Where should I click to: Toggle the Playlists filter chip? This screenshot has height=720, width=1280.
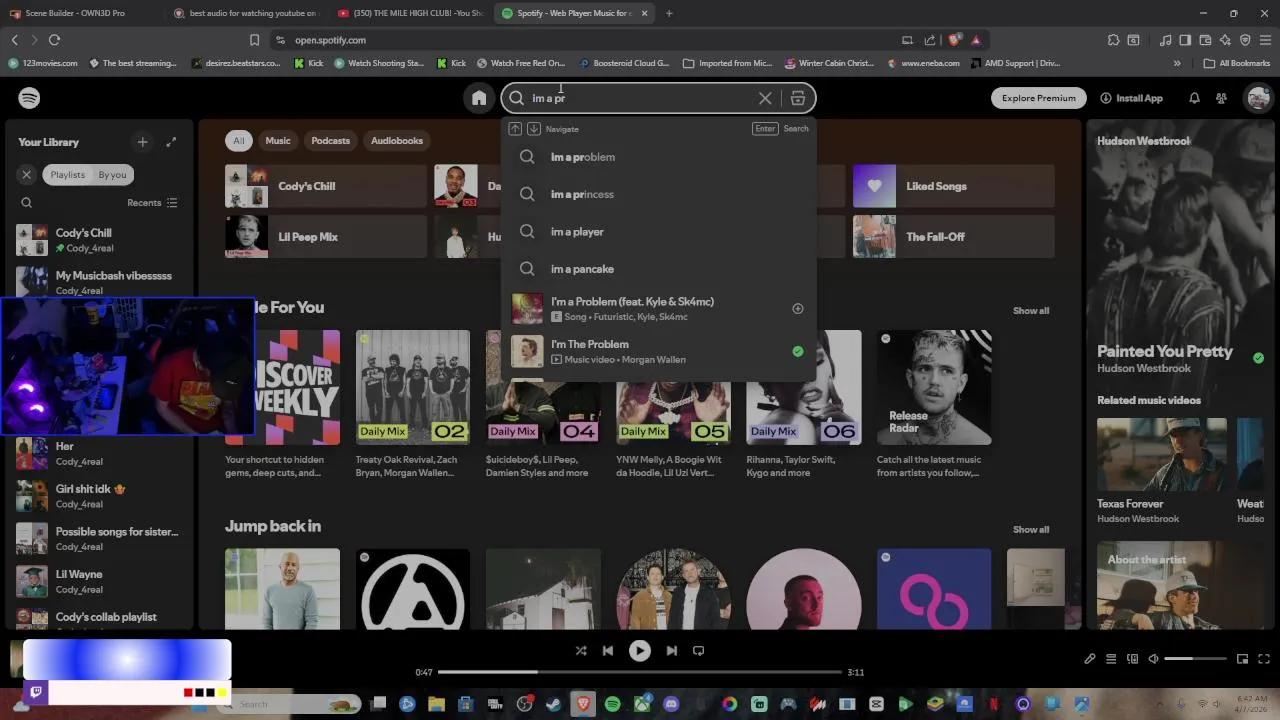click(68, 175)
